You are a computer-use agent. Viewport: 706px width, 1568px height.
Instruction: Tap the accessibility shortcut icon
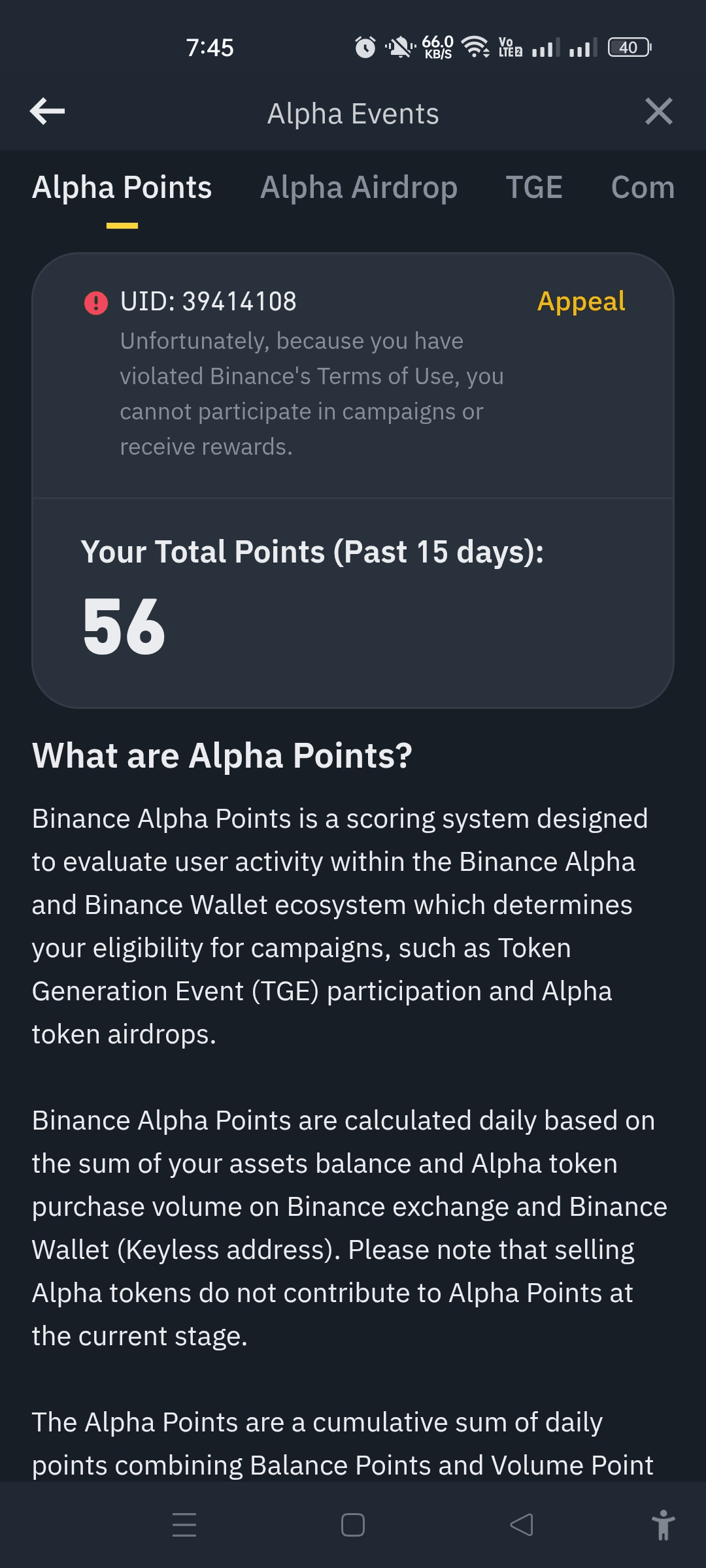tap(663, 1525)
